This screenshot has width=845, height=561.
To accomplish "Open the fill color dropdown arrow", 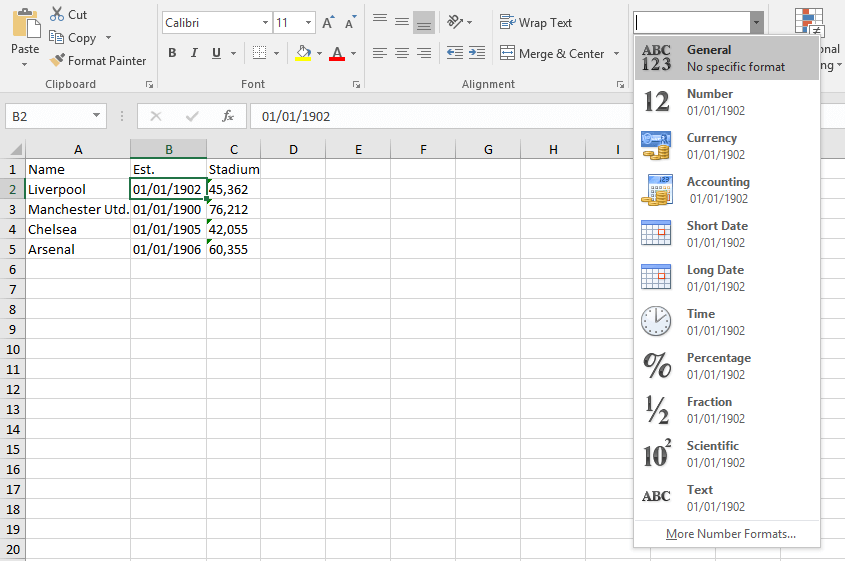I will click(320, 53).
